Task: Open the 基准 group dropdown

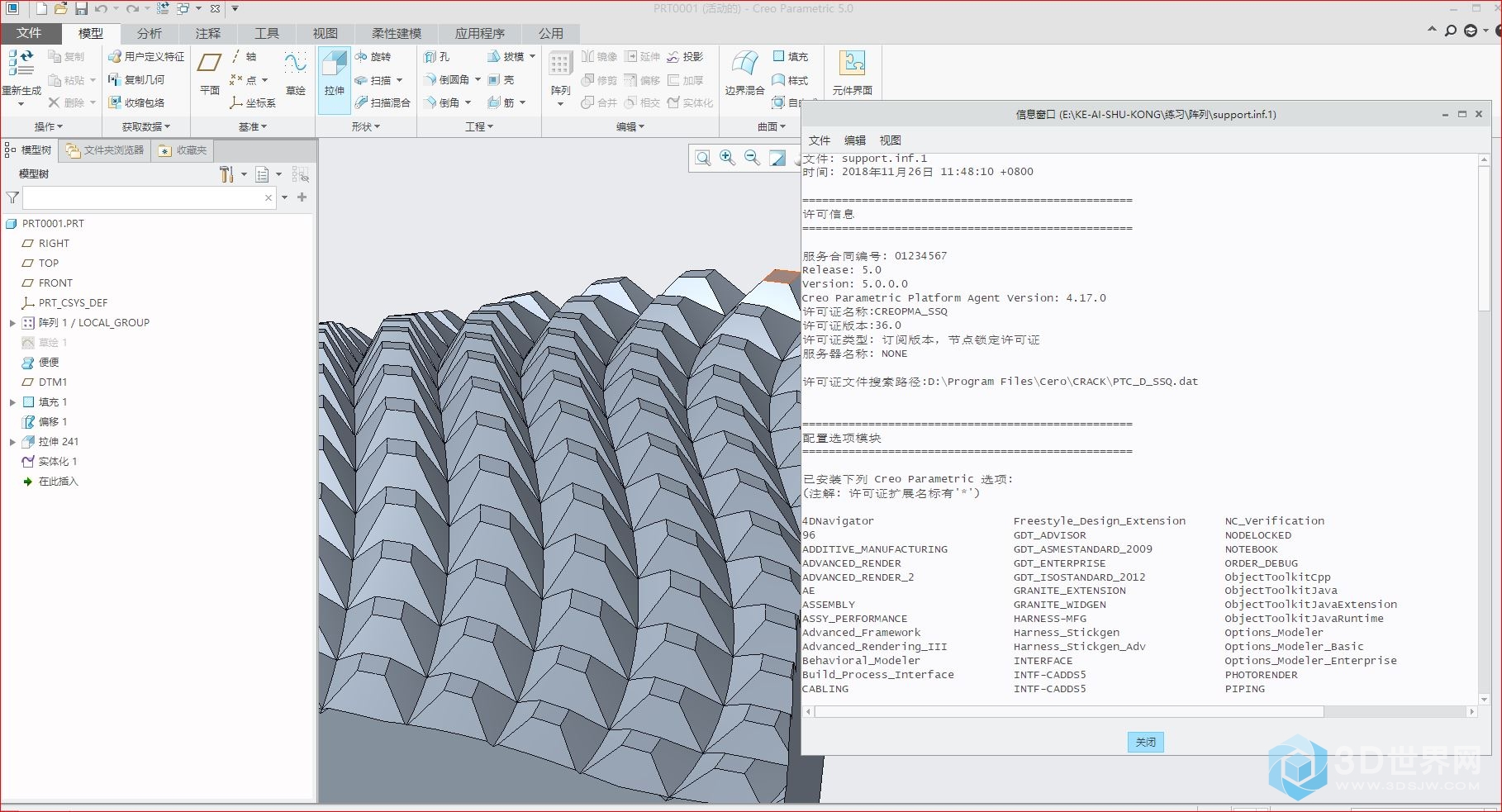Action: [253, 126]
